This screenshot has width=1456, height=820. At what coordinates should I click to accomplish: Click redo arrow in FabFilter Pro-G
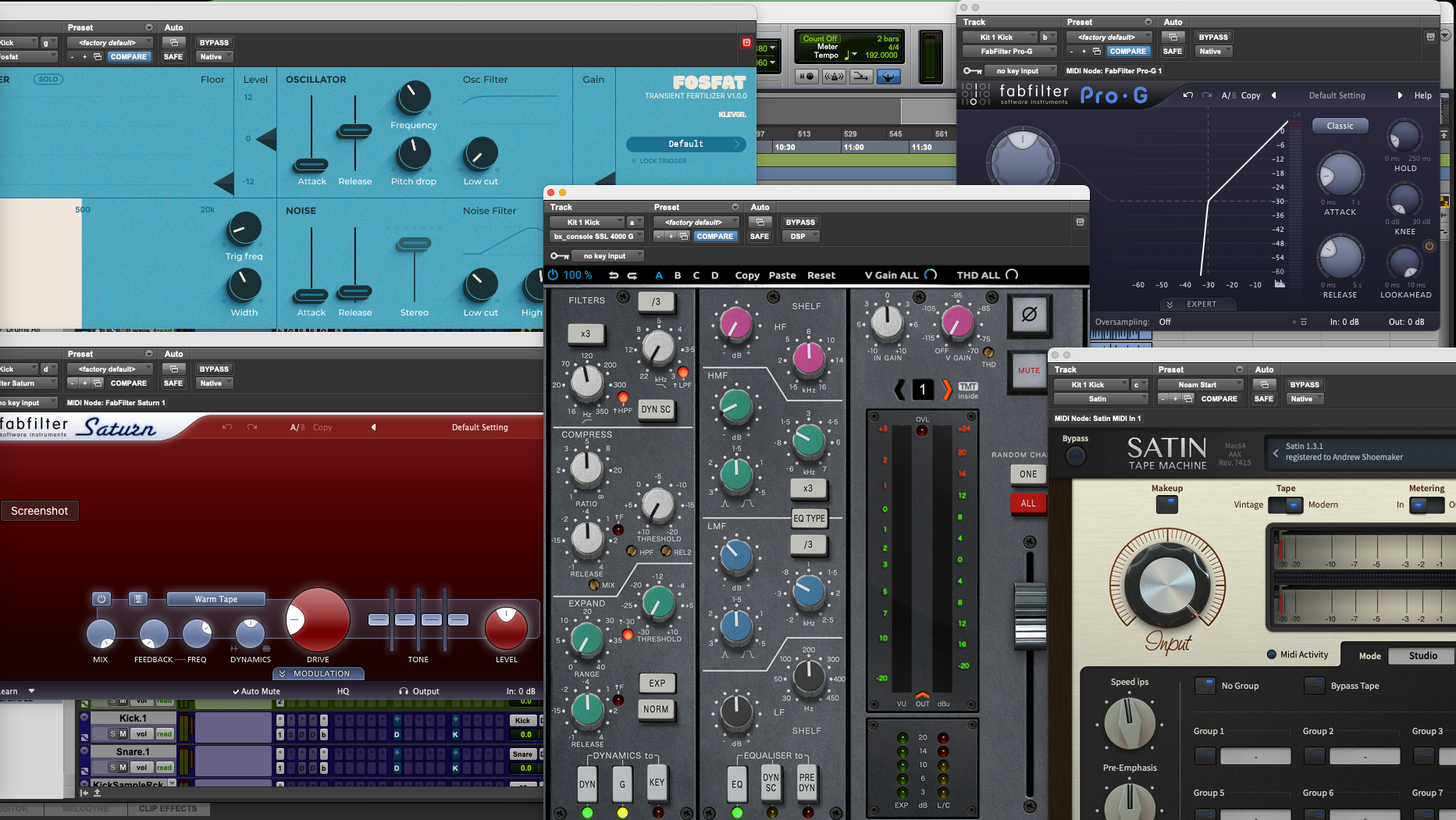tap(1207, 95)
